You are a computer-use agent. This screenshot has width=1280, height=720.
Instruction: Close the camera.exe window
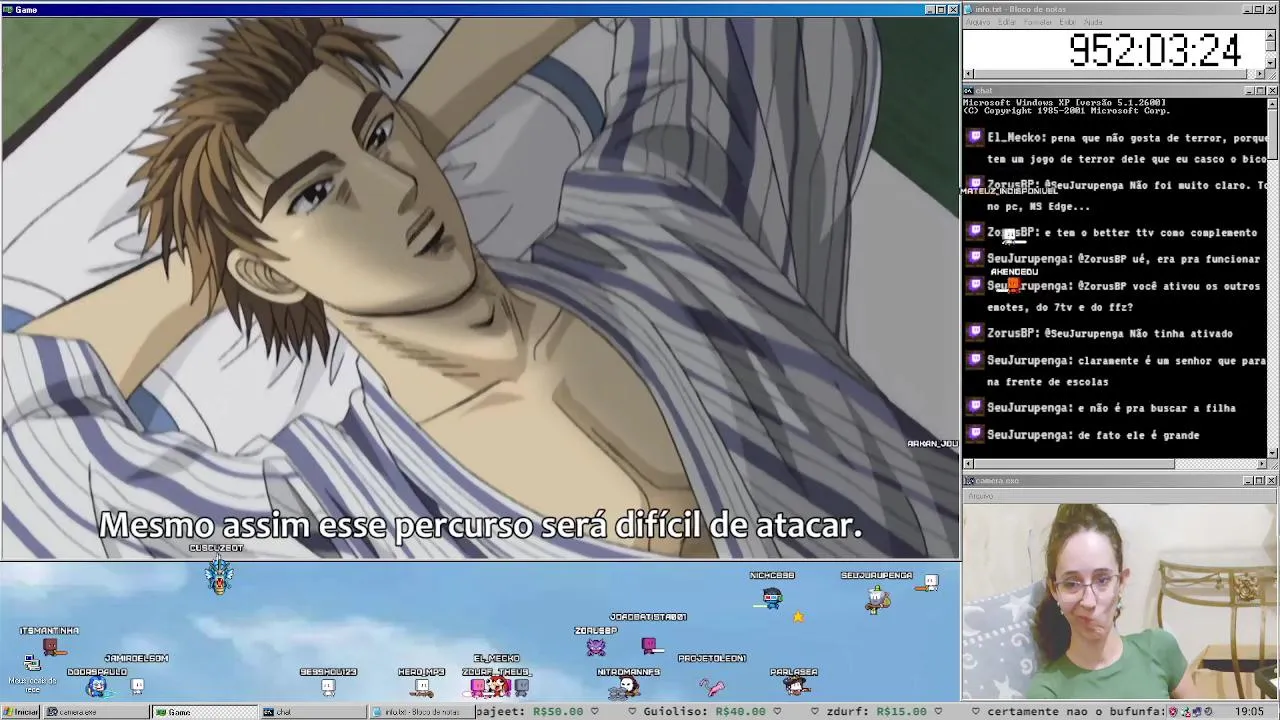pos(1272,481)
